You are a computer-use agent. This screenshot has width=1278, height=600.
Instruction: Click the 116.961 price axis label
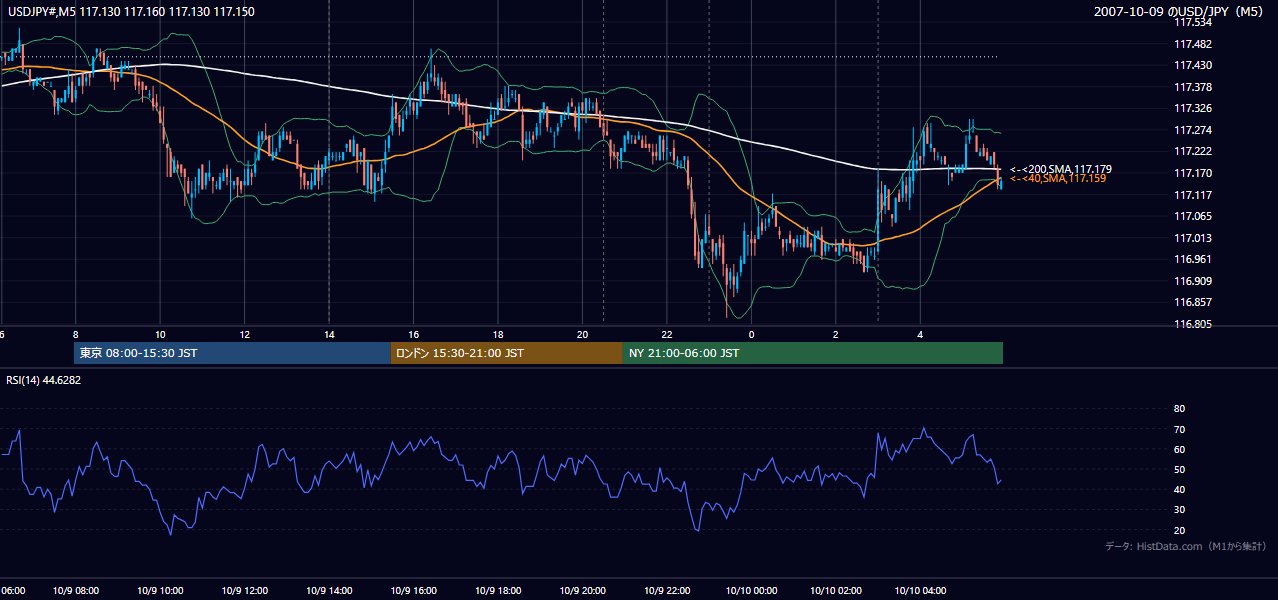[x=1192, y=259]
